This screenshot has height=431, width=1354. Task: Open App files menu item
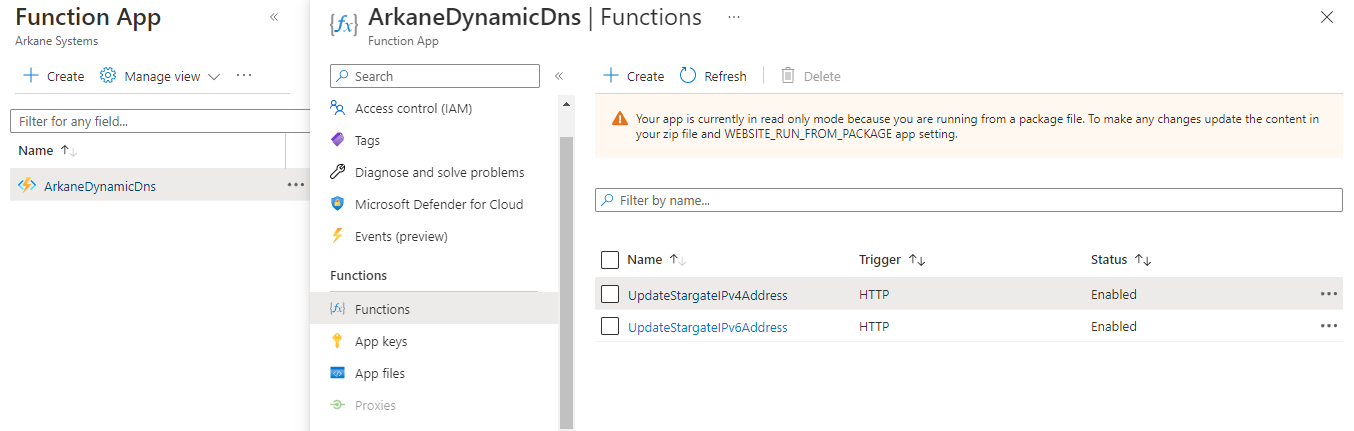point(380,373)
